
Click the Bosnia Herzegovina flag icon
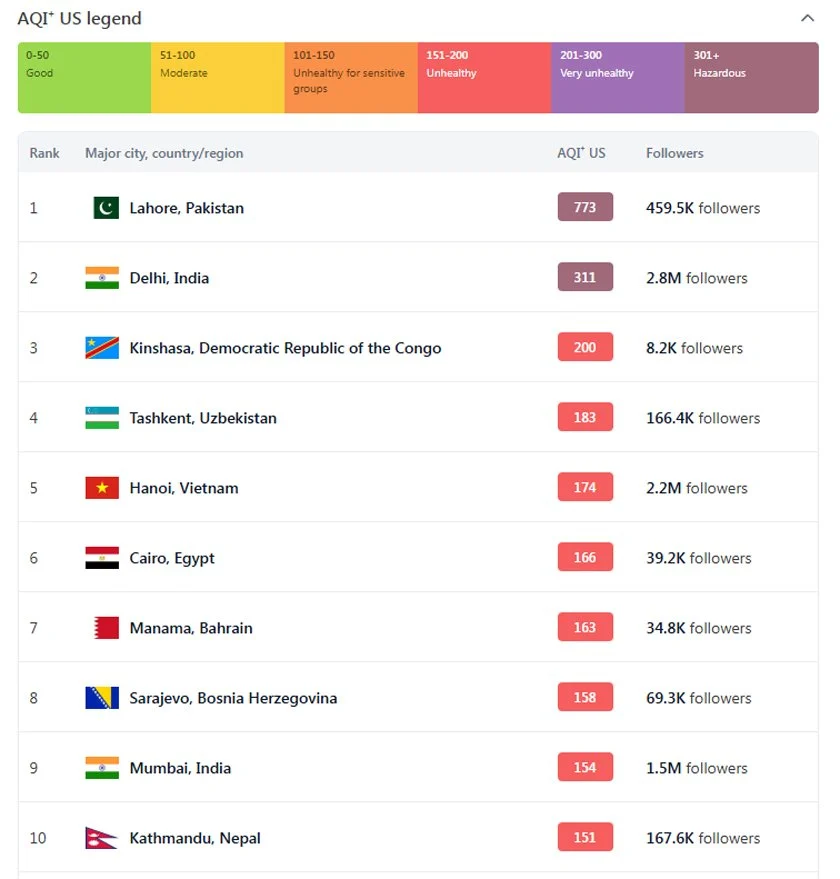(x=102, y=698)
